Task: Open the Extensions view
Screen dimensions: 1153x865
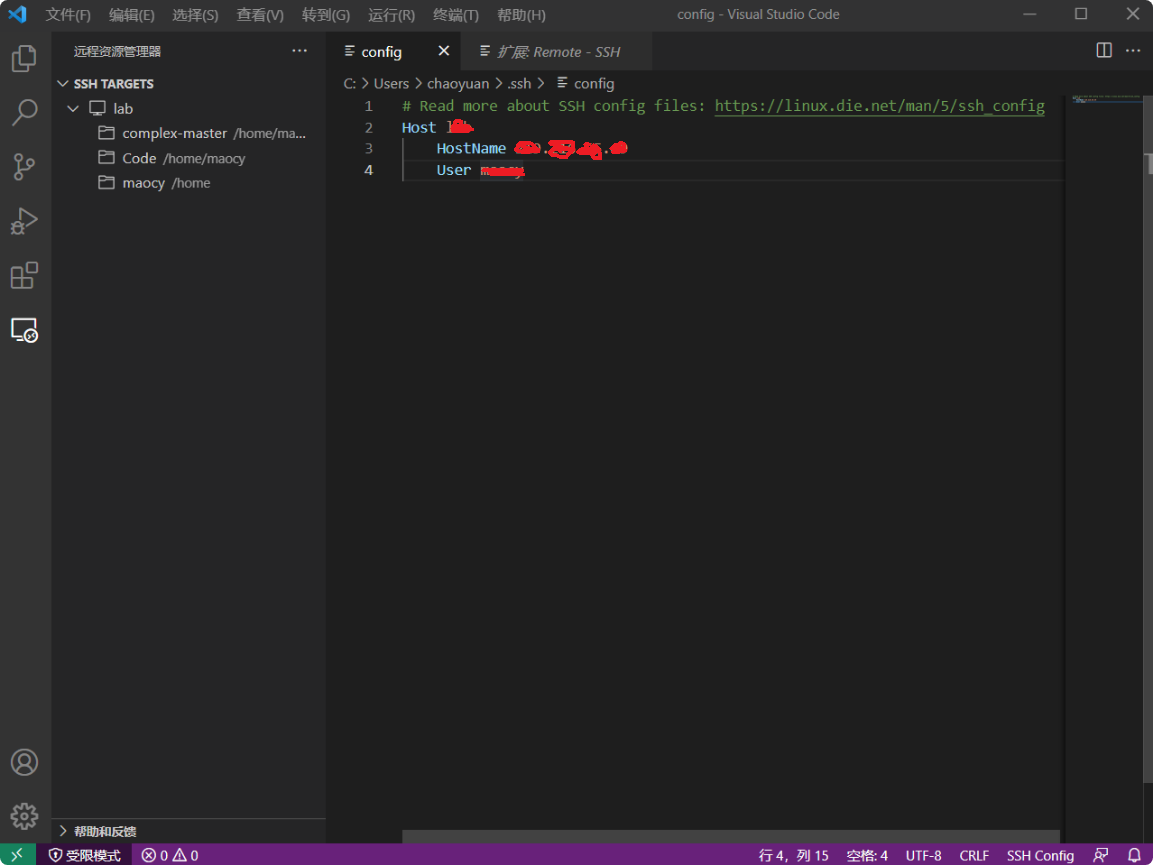Action: [24, 275]
